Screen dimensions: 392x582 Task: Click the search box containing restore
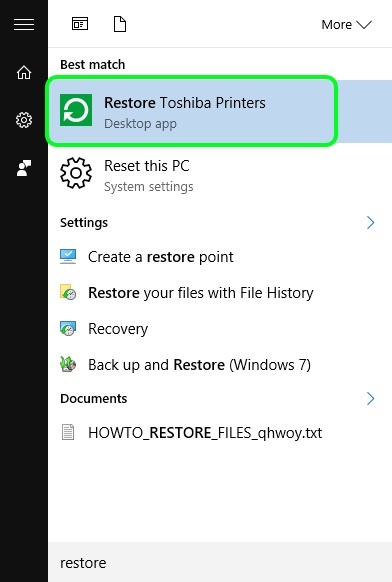click(220, 562)
